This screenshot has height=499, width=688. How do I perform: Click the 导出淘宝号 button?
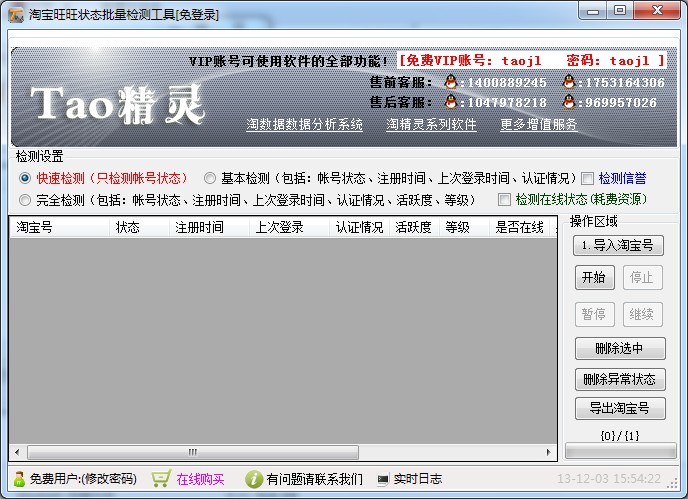620,408
